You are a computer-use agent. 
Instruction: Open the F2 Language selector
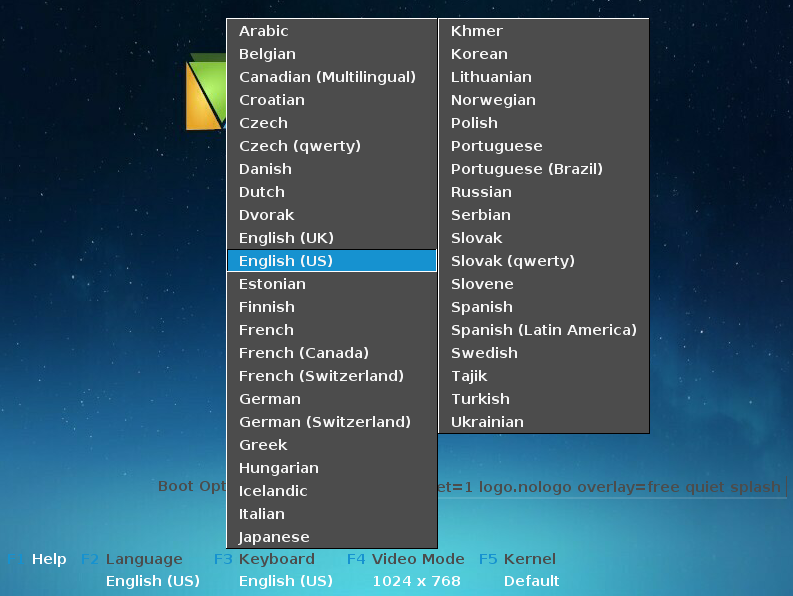pos(143,559)
